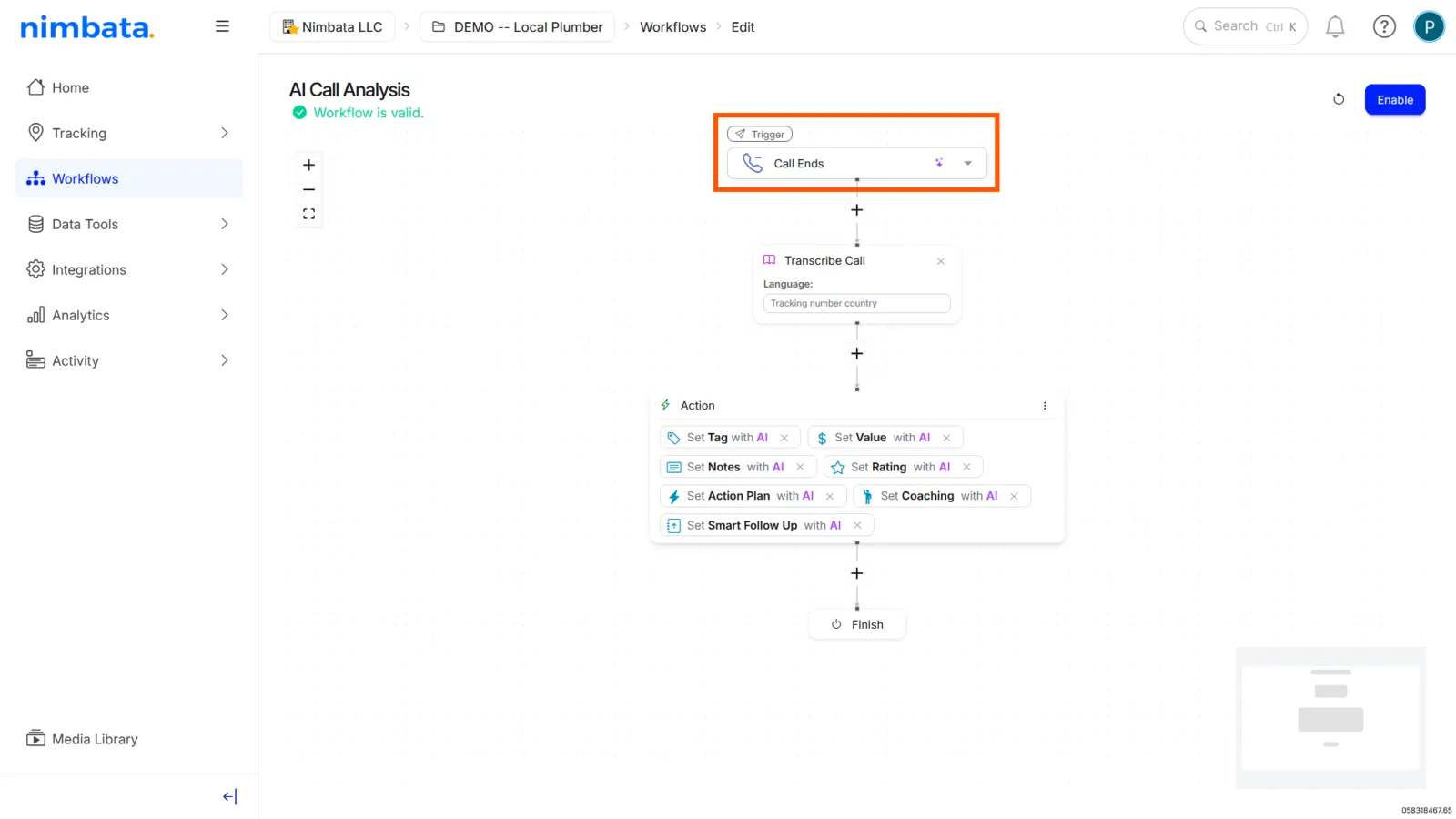Open the notifications bell
Viewport: 1456px width, 819px height.
point(1335,27)
